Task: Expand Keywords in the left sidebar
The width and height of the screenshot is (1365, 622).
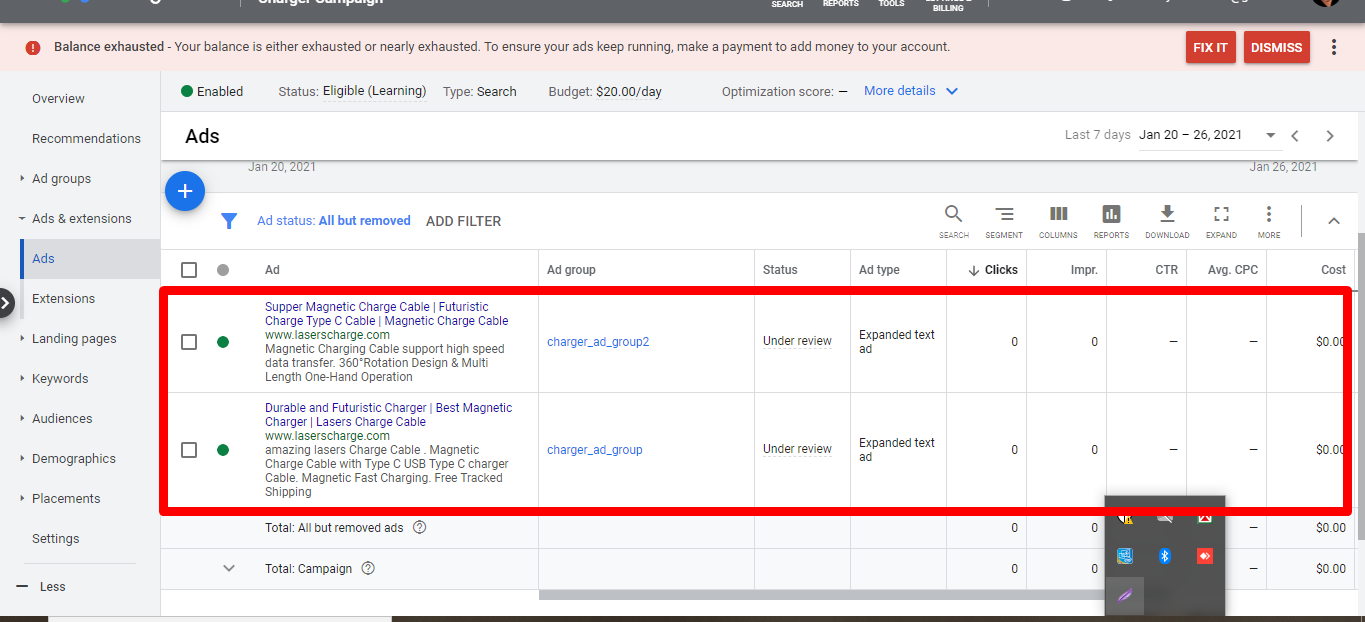Action: [x=60, y=379]
